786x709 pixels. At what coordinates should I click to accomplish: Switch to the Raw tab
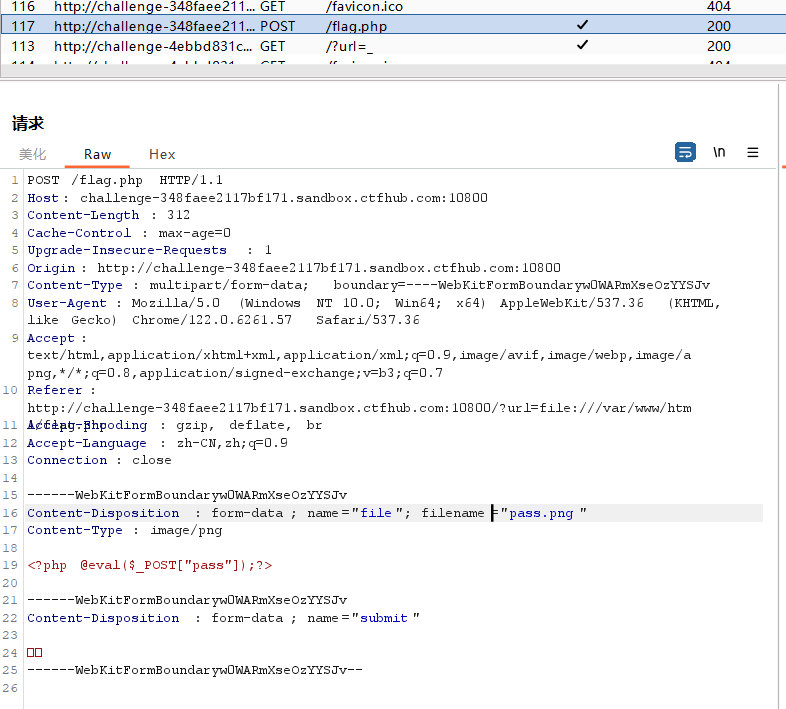tap(97, 154)
